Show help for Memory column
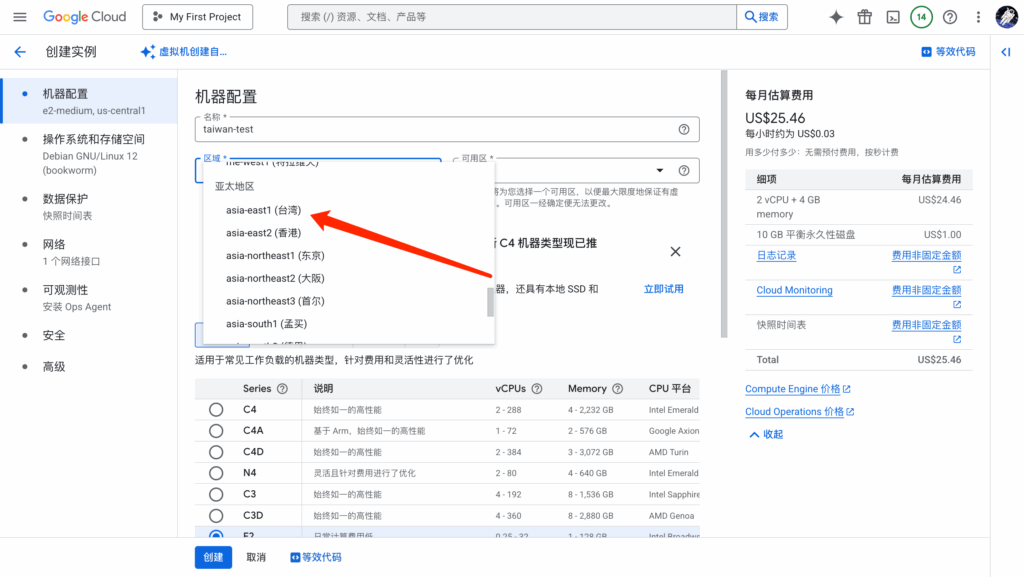This screenshot has width=1024, height=577. click(617, 389)
